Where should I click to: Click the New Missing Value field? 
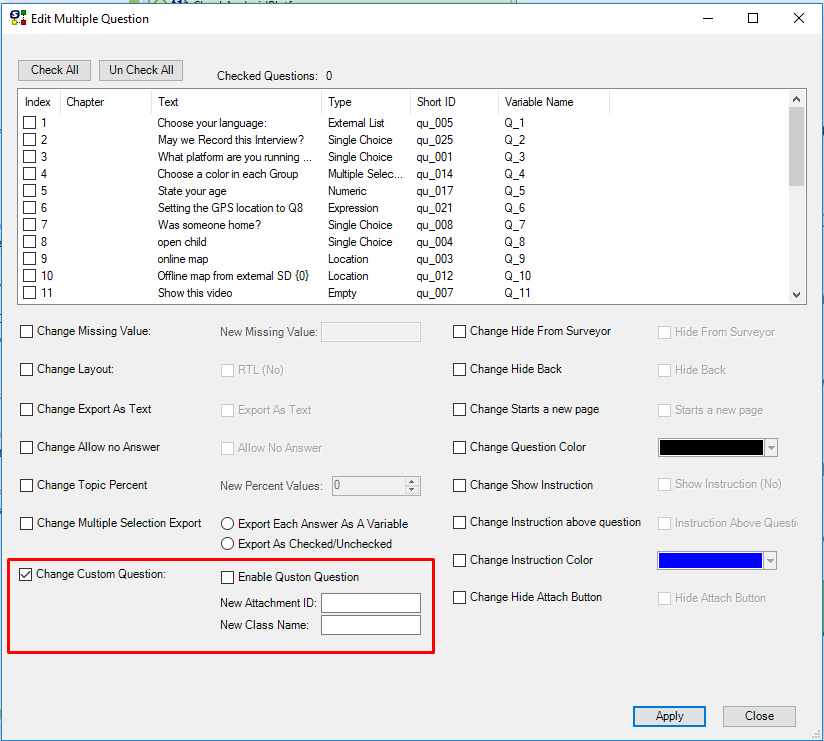tap(371, 332)
